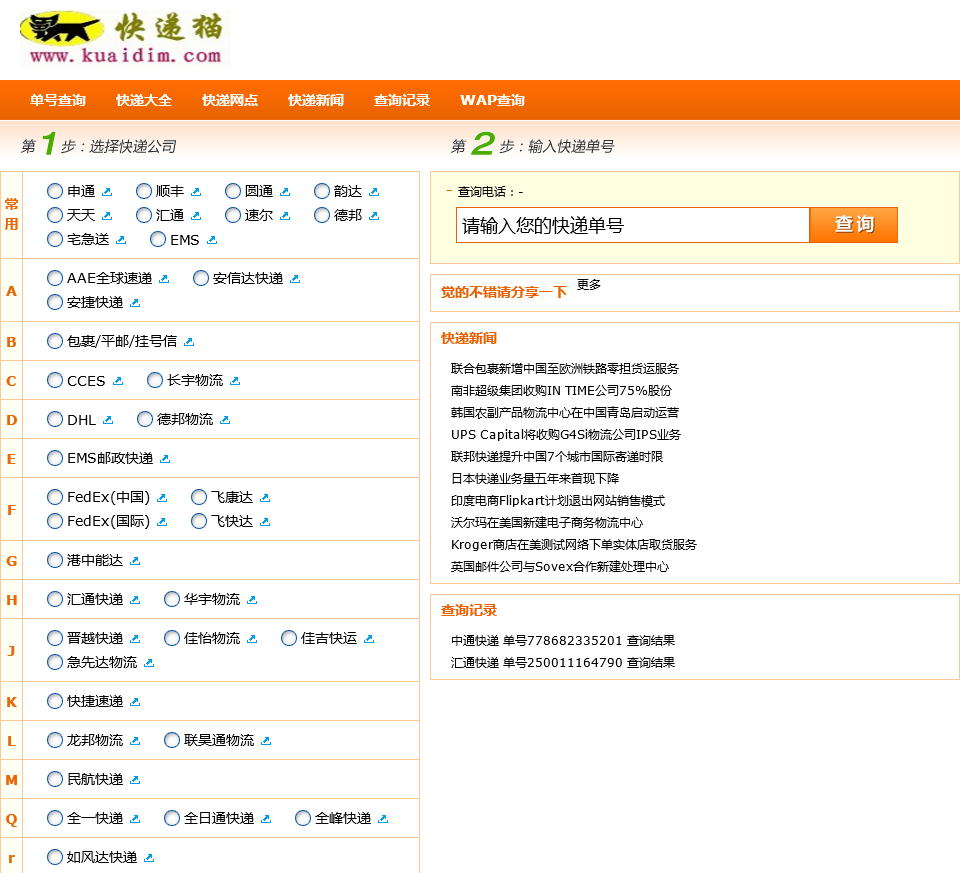The height and width of the screenshot is (873, 960).
Task: Open external link icon next to 港中能达
Action: (135, 561)
